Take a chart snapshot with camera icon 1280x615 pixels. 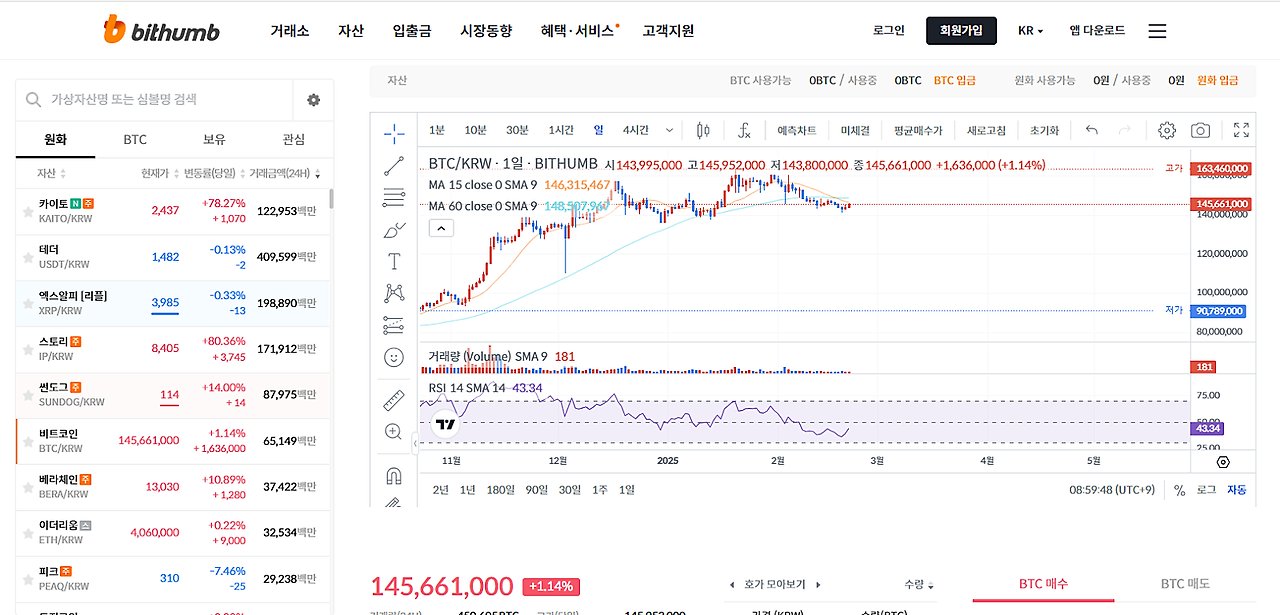click(1200, 130)
